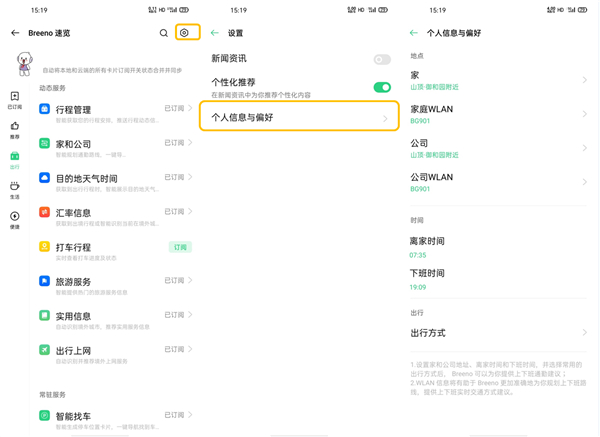Switch to the 生活 sidebar tab

click(x=14, y=190)
